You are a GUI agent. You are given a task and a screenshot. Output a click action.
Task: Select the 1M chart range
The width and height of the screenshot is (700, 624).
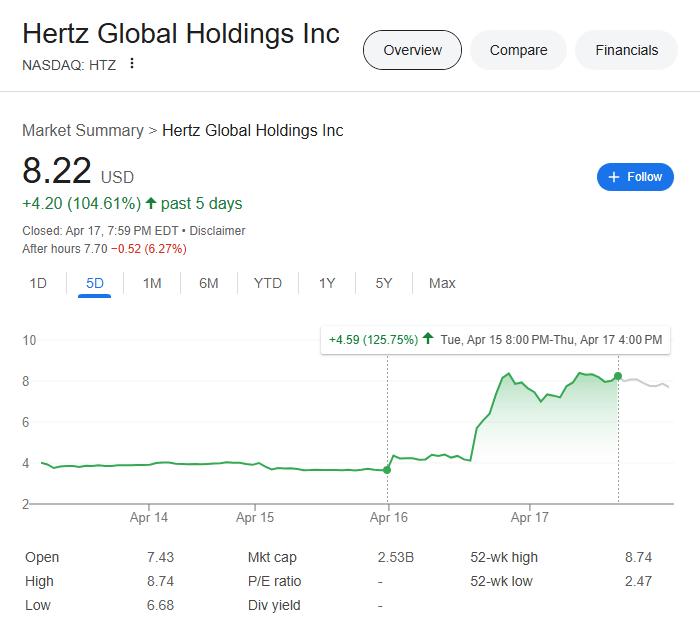click(152, 283)
